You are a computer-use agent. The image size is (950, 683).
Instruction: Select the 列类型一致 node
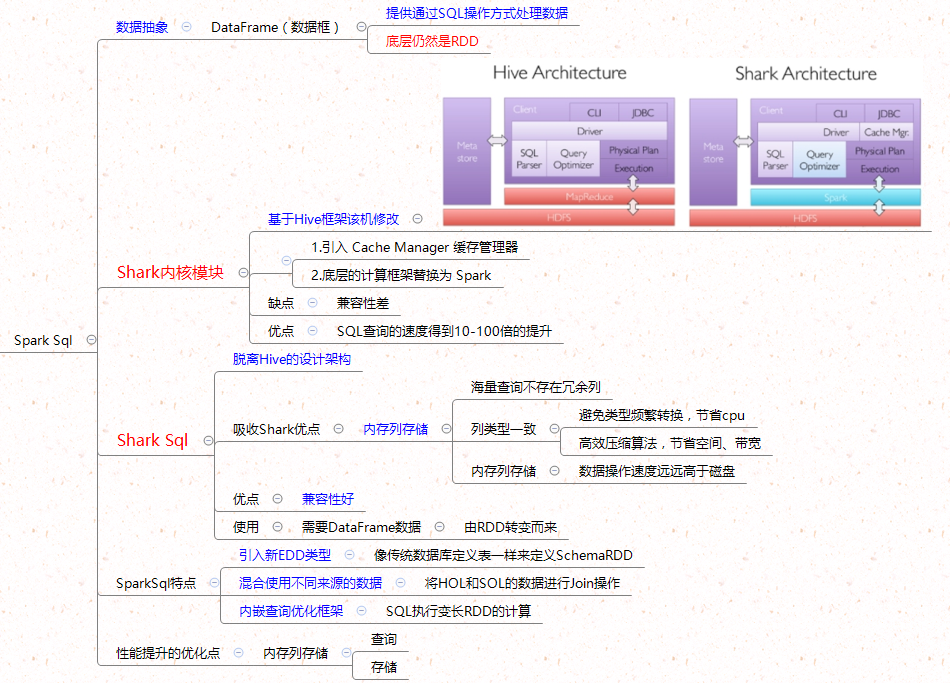pos(503,430)
